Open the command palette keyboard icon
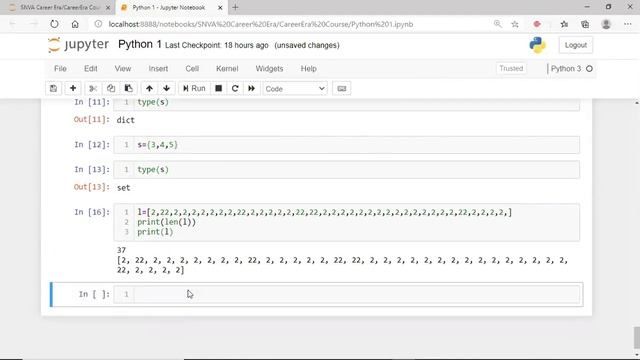 tap(342, 89)
